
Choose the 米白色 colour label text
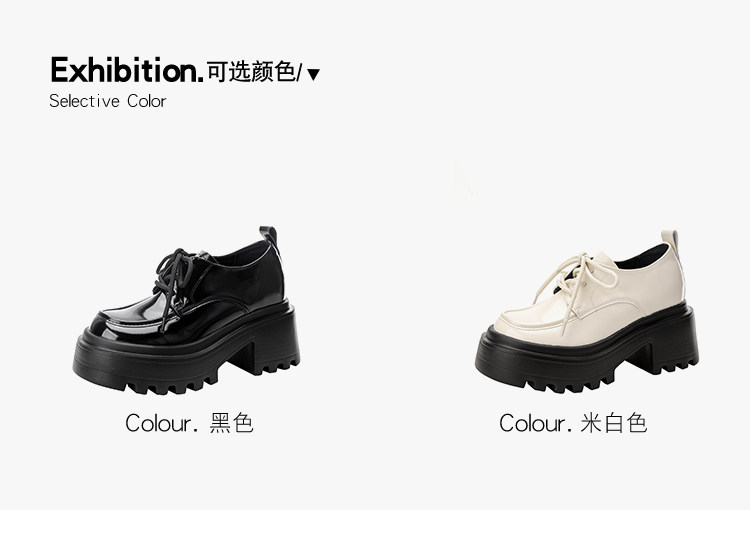coord(614,423)
